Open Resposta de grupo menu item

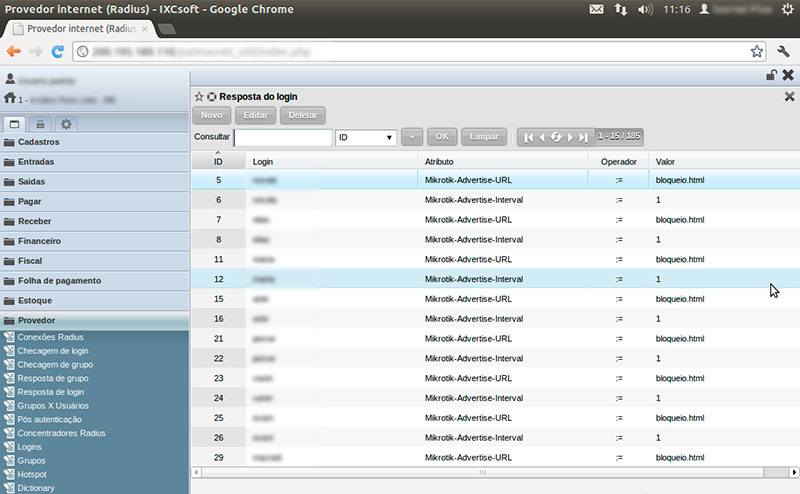[53, 378]
